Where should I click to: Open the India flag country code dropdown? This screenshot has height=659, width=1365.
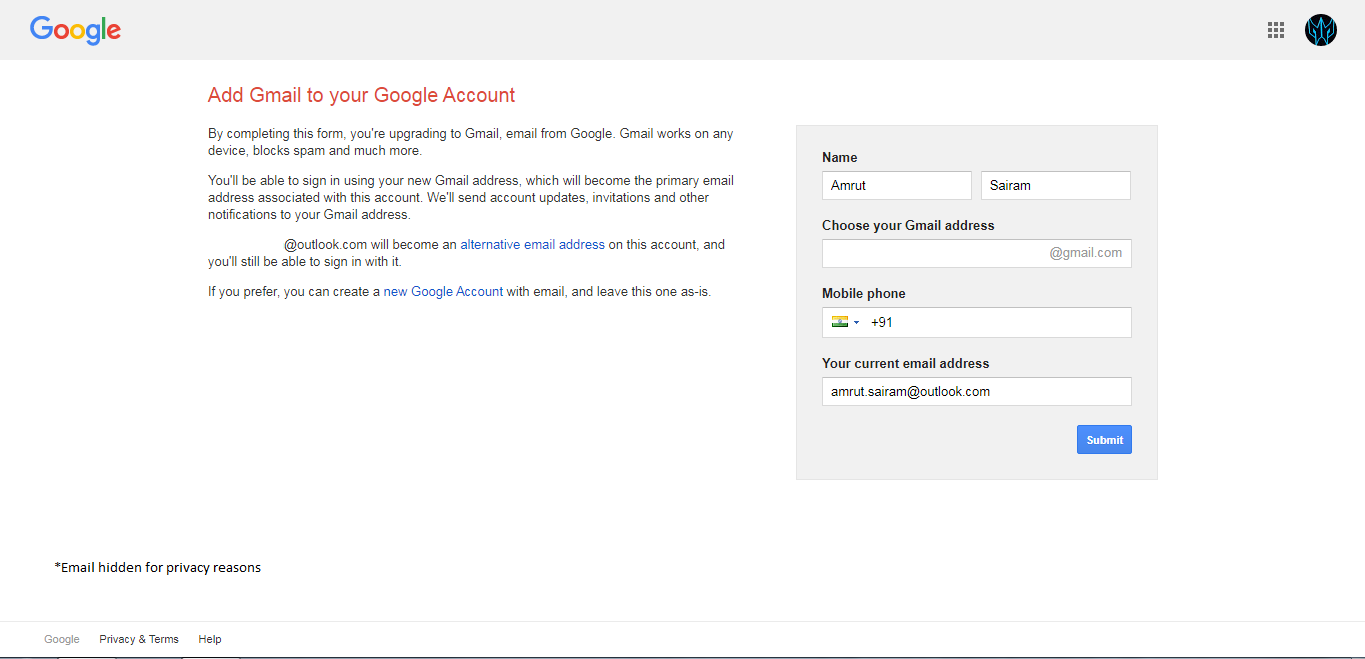tap(845, 322)
